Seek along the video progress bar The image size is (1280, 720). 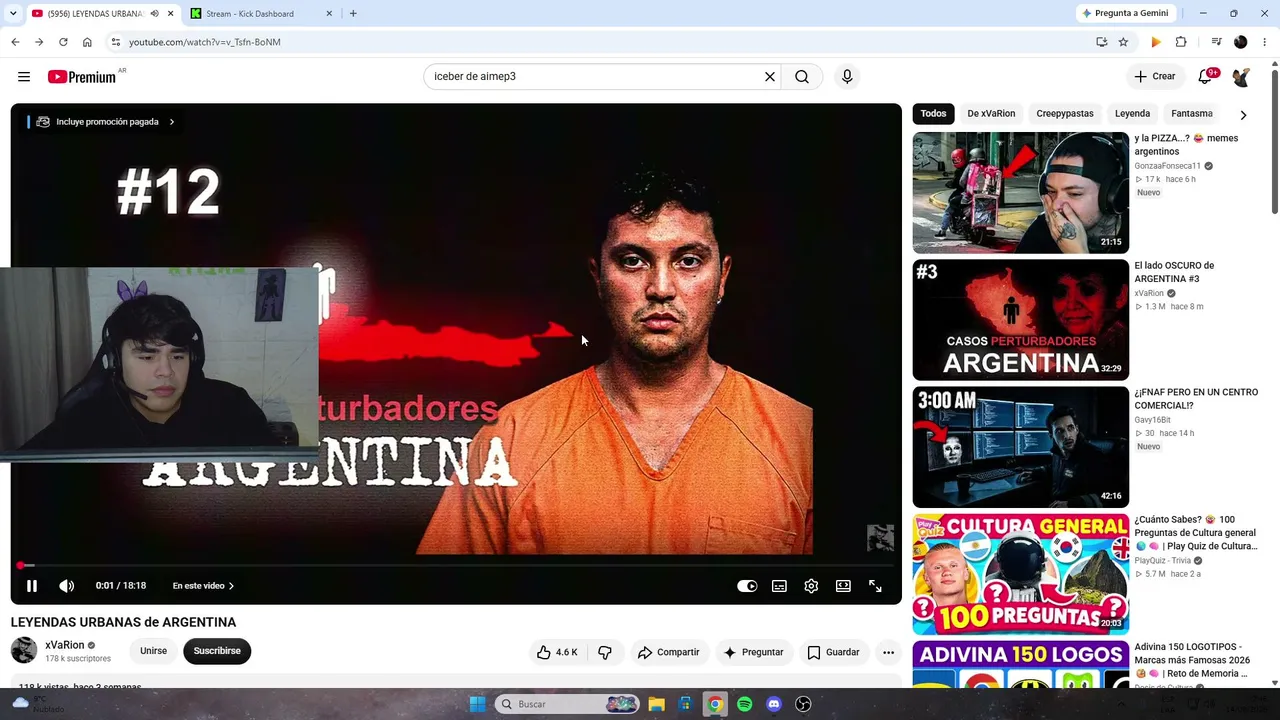click(x=456, y=565)
